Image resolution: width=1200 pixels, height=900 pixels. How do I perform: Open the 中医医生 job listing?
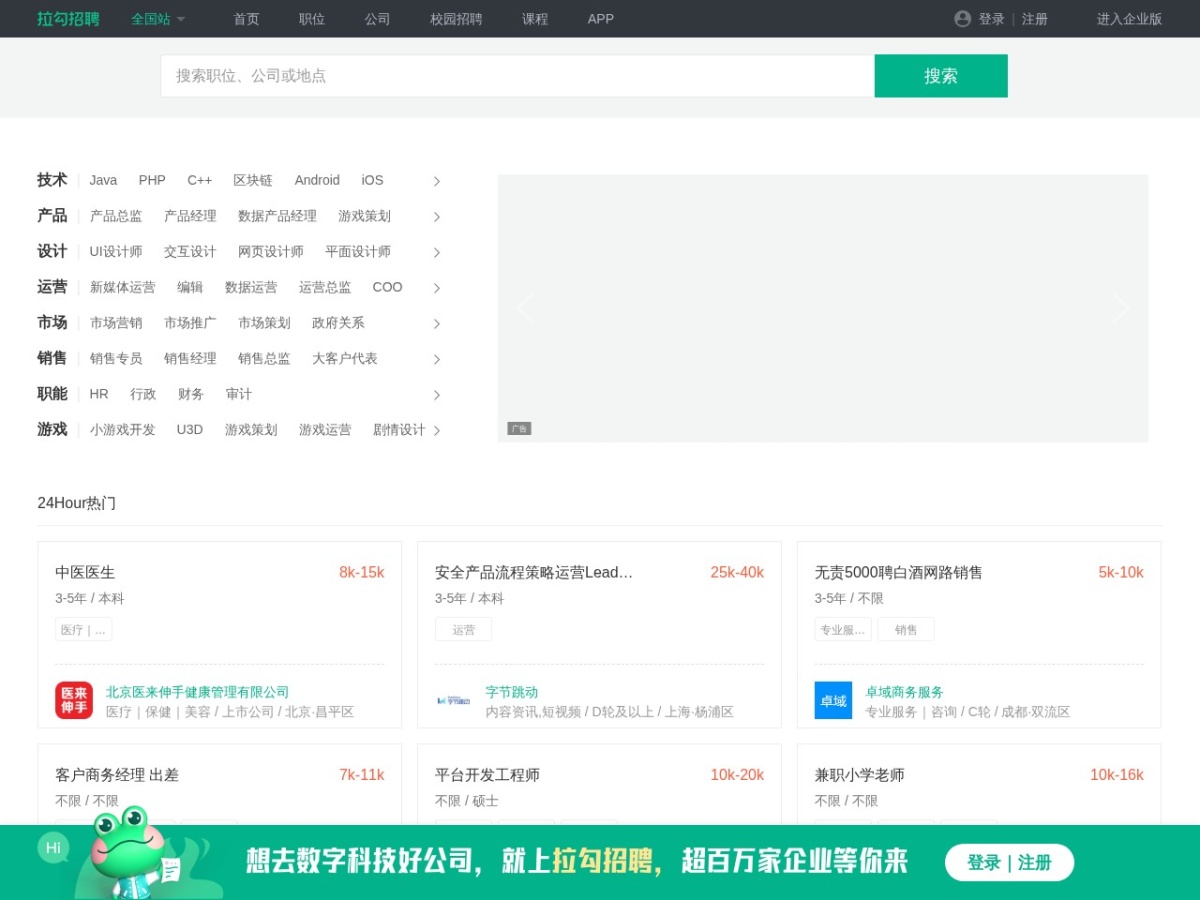point(85,573)
